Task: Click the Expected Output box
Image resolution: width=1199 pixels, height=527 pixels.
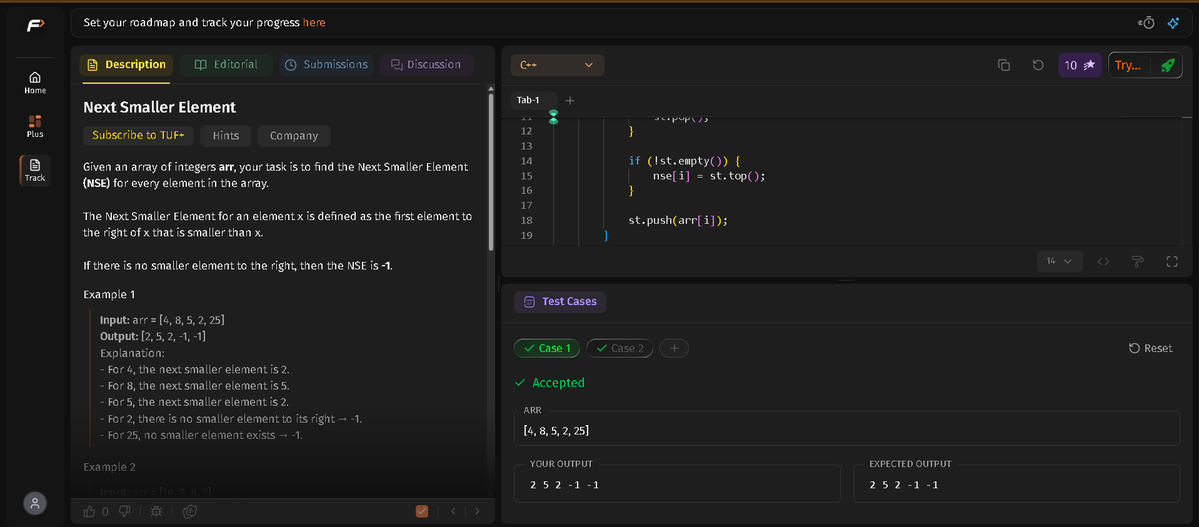Action: click(x=1016, y=483)
